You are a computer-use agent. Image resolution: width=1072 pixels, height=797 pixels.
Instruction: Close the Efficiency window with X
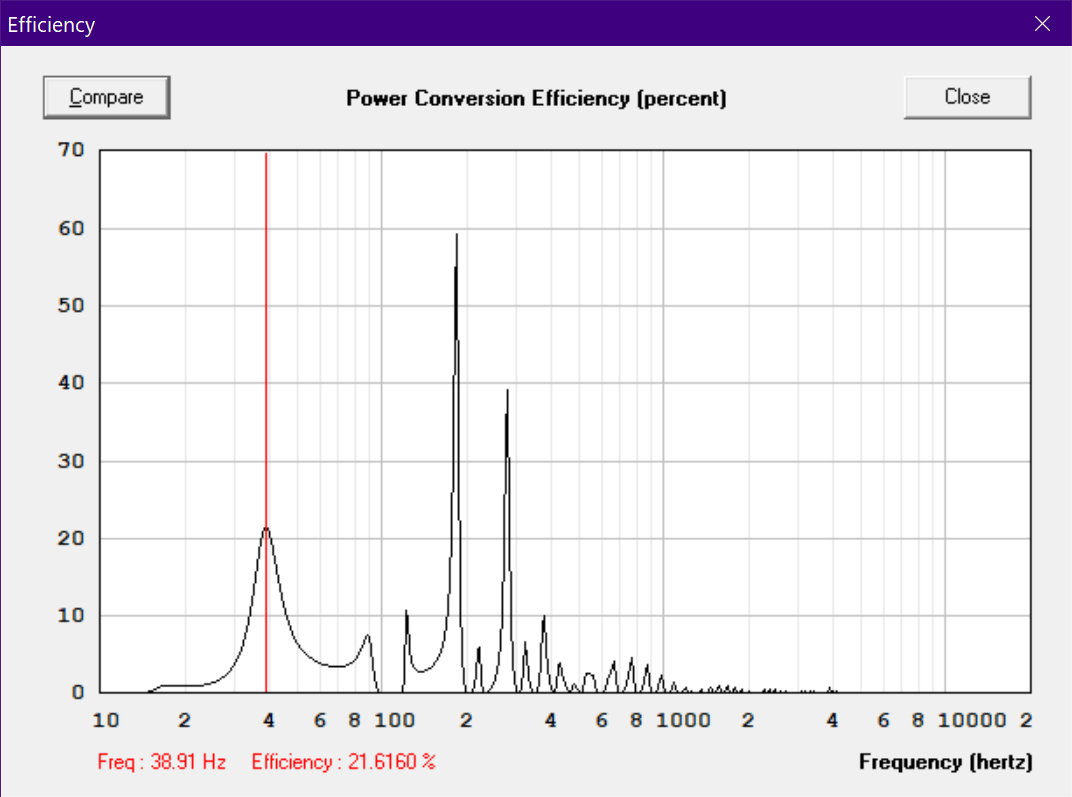1042,24
